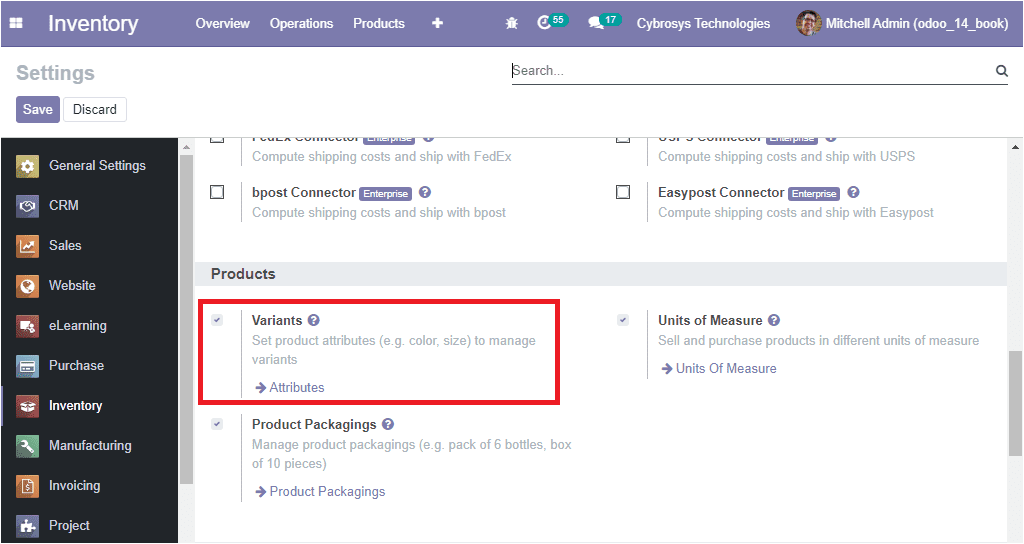Click CRM handshake icon in sidebar
This screenshot has width=1024, height=544.
pyautogui.click(x=27, y=206)
